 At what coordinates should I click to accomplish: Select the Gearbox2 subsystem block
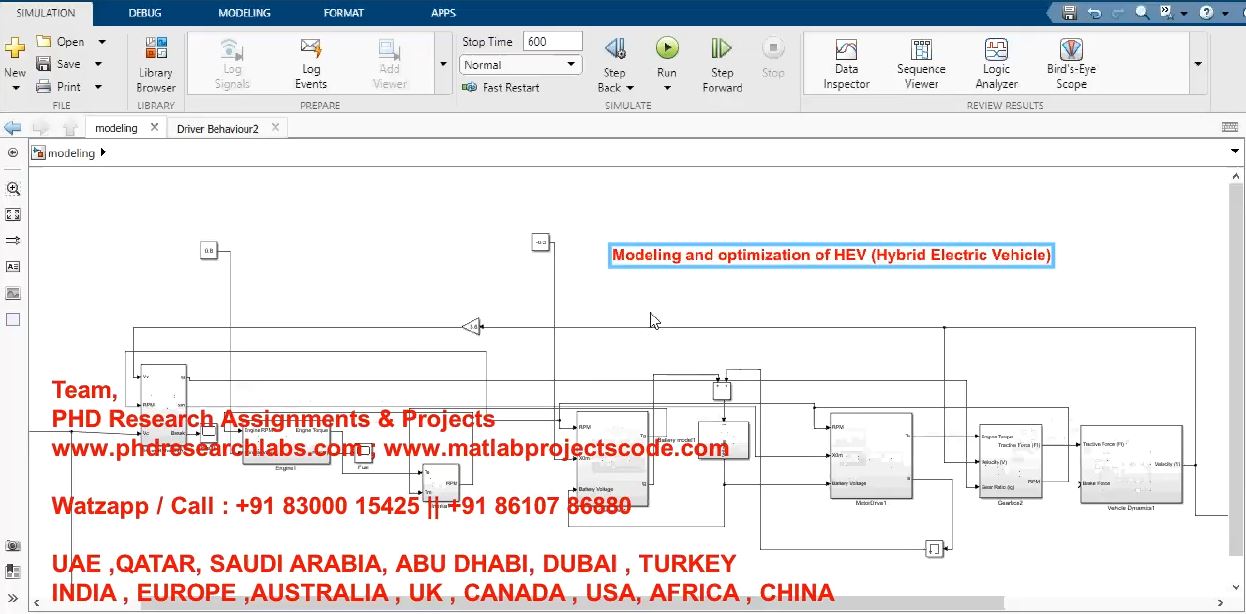(1010, 461)
